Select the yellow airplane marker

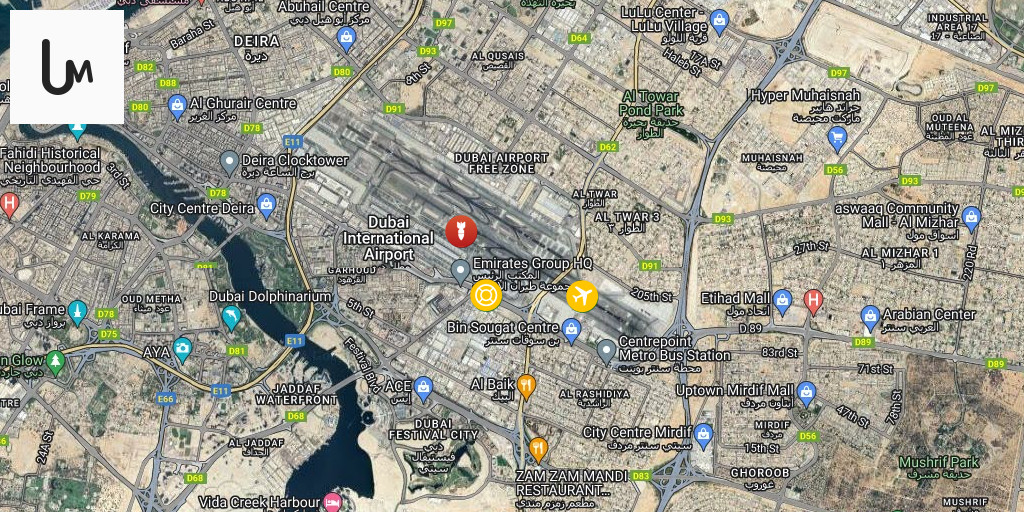click(x=582, y=296)
